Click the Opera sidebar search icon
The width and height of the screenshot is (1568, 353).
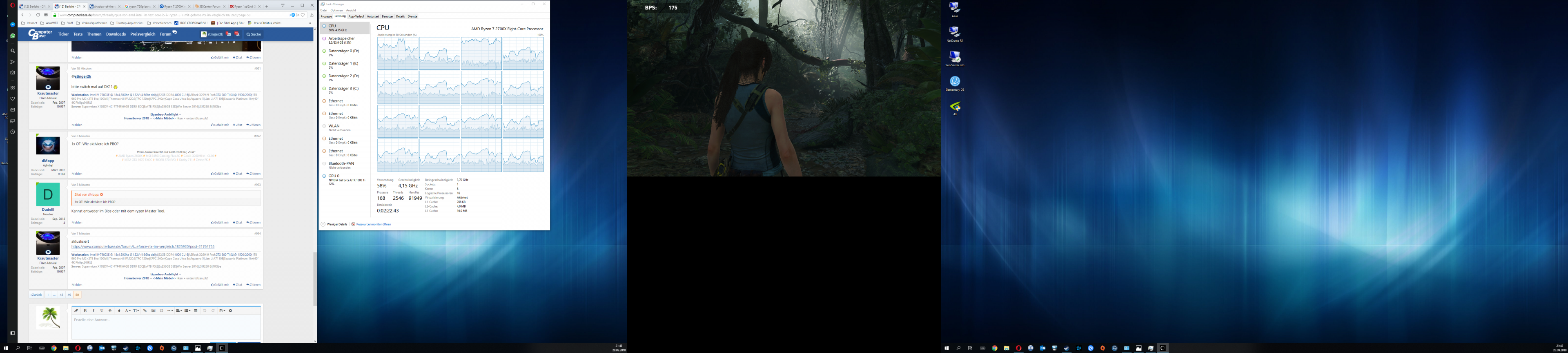click(x=13, y=51)
